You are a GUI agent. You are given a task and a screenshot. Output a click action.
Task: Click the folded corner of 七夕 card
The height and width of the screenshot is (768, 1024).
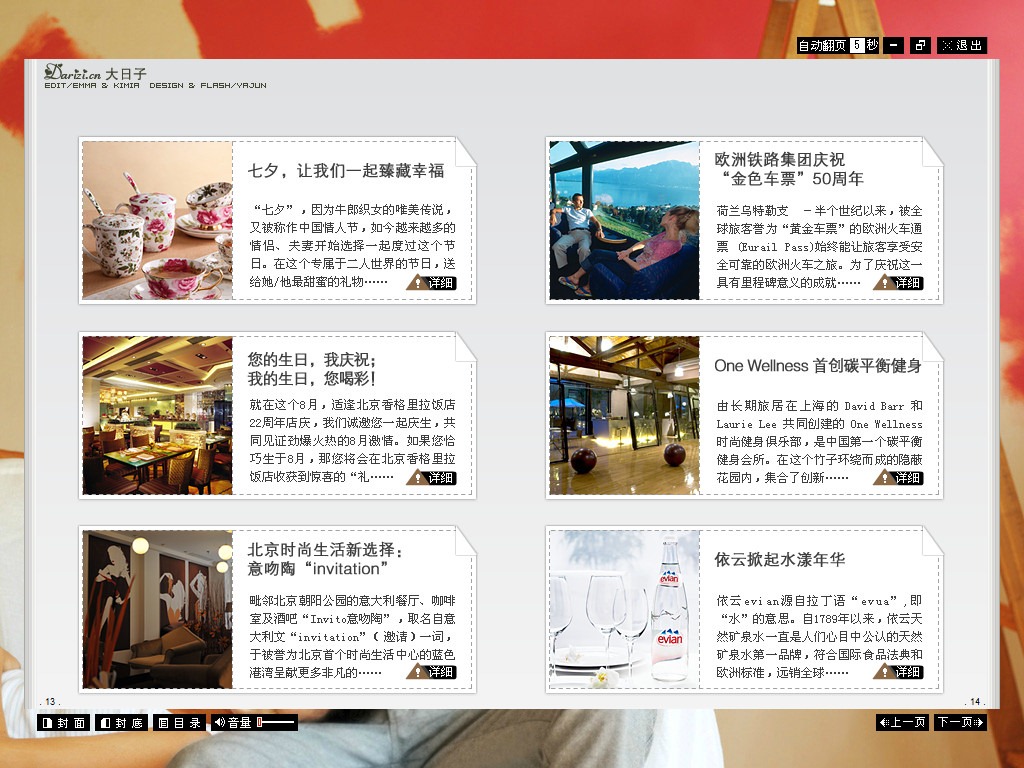(465, 152)
